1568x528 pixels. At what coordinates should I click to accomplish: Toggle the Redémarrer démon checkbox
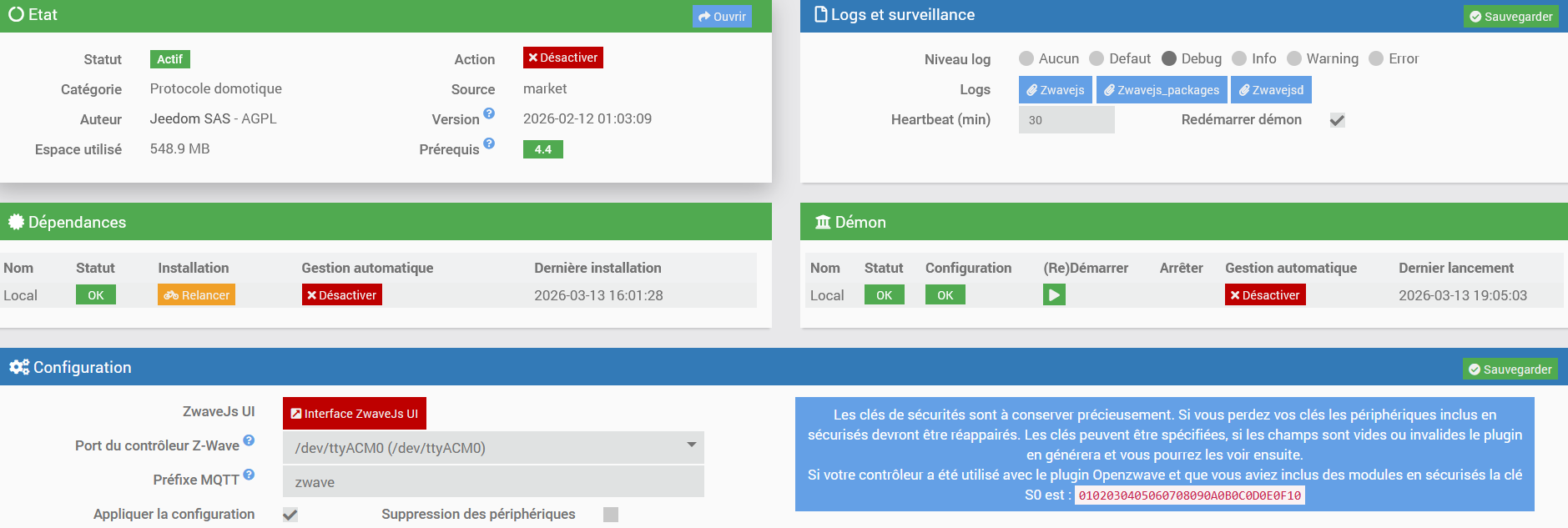coord(1337,120)
